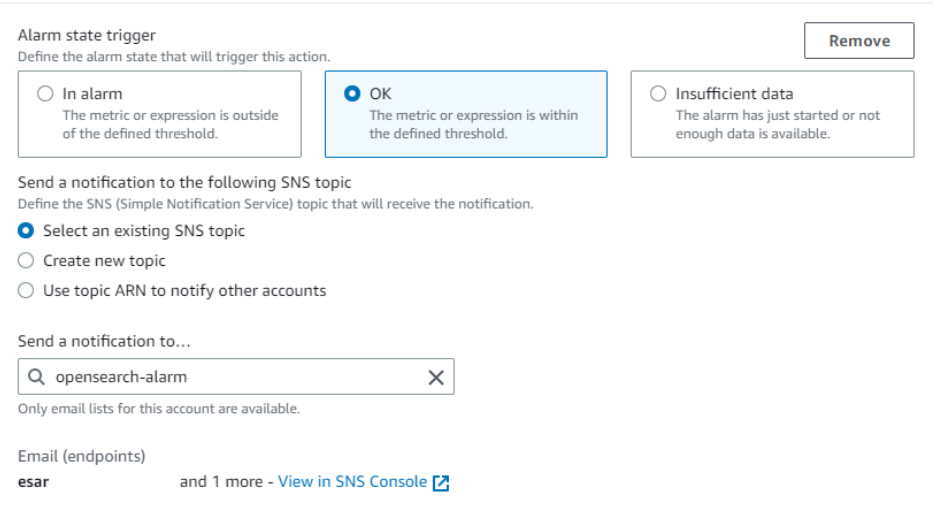Screen dimensions: 940x506
Task: Remove this notification action
Action: coord(859,41)
